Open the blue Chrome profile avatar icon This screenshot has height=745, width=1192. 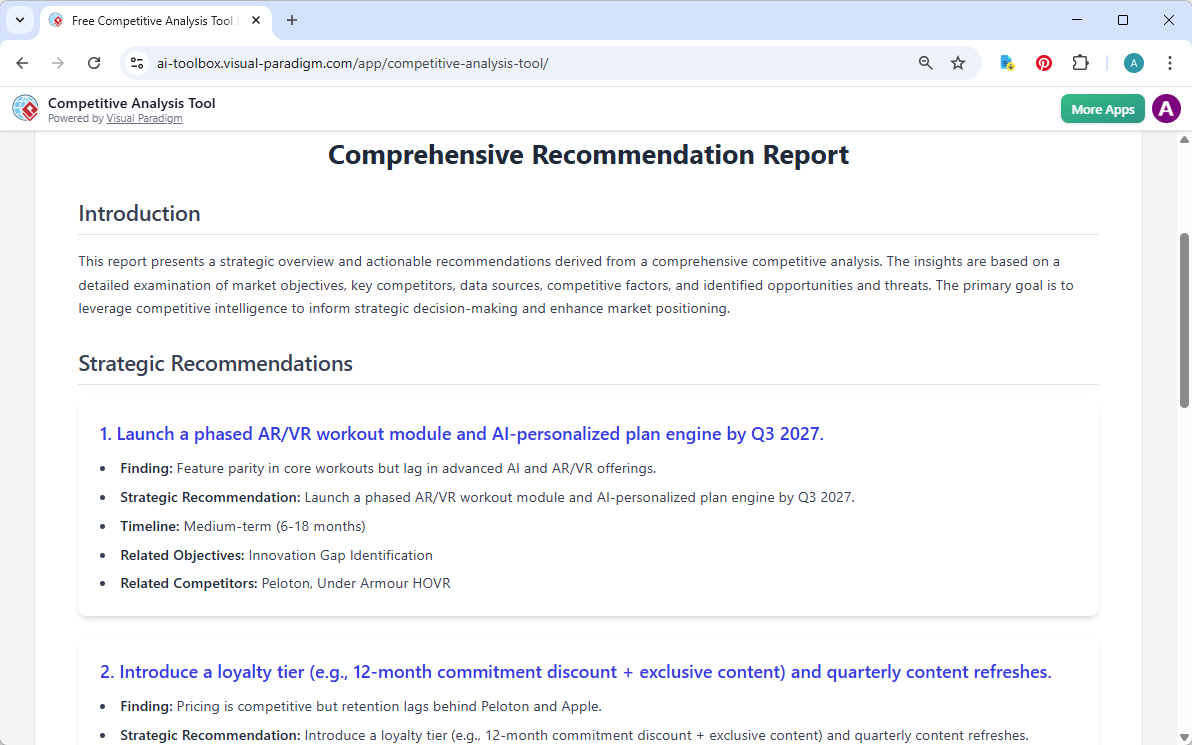point(1133,62)
